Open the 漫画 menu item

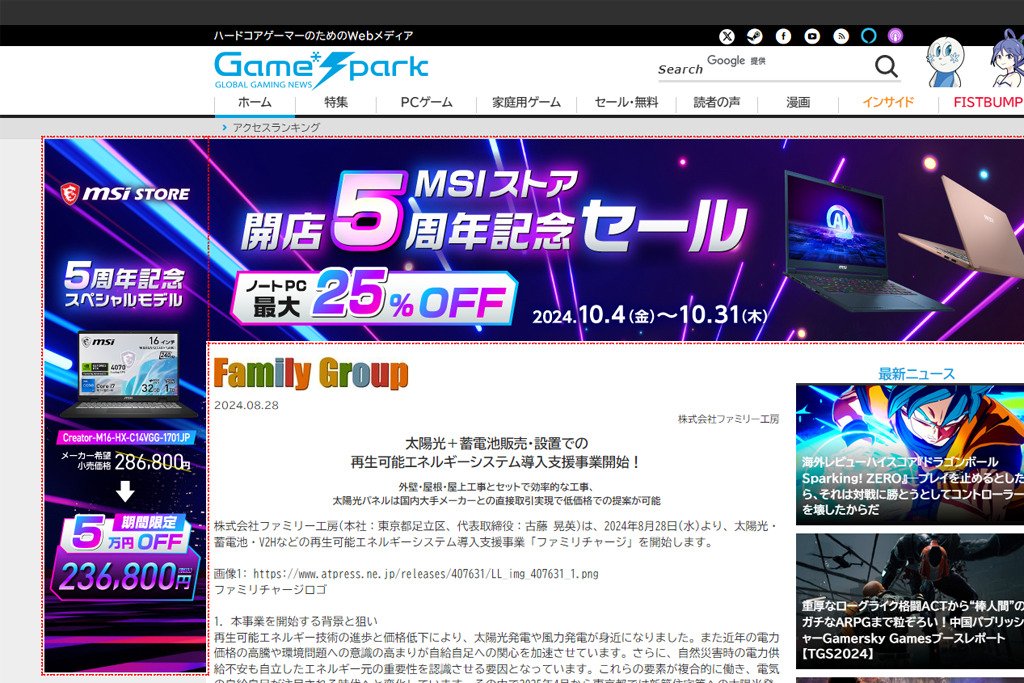pyautogui.click(x=798, y=103)
